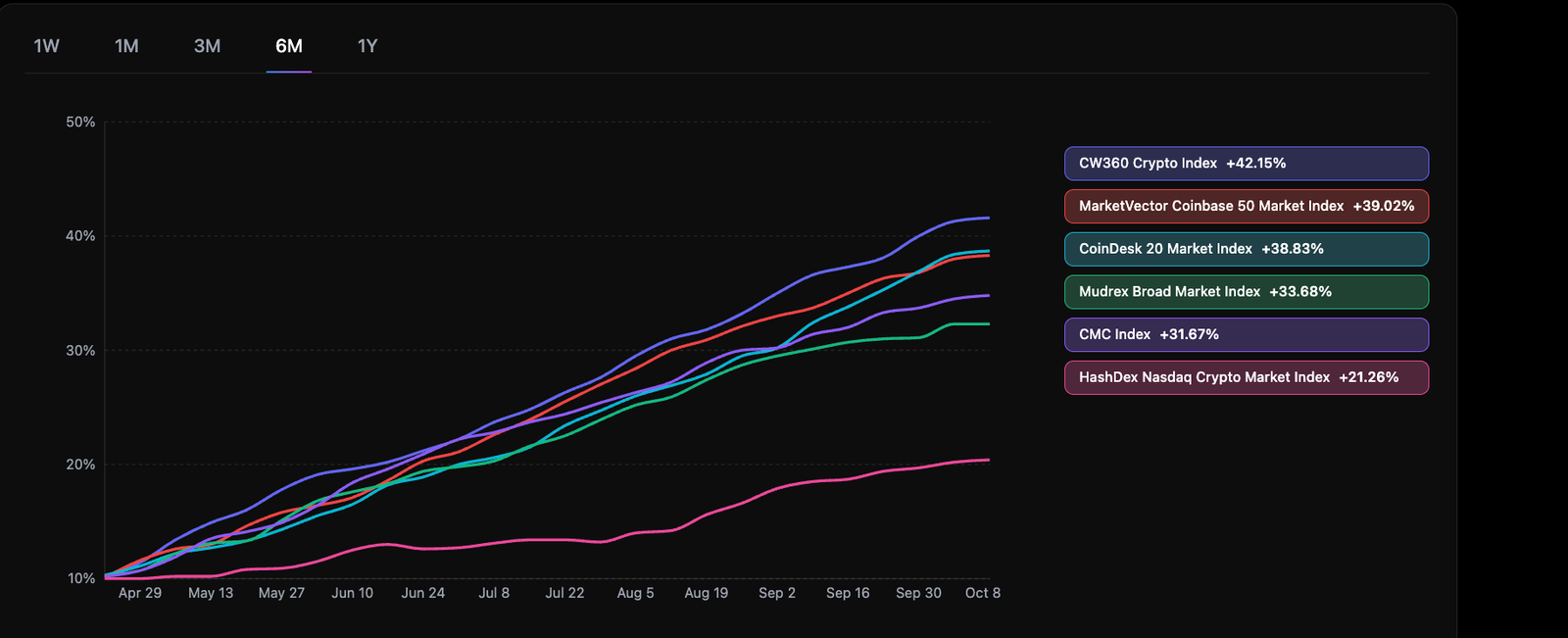
Task: Hide the MarketVector Coinbase 50 Market Index series
Action: [1246, 207]
